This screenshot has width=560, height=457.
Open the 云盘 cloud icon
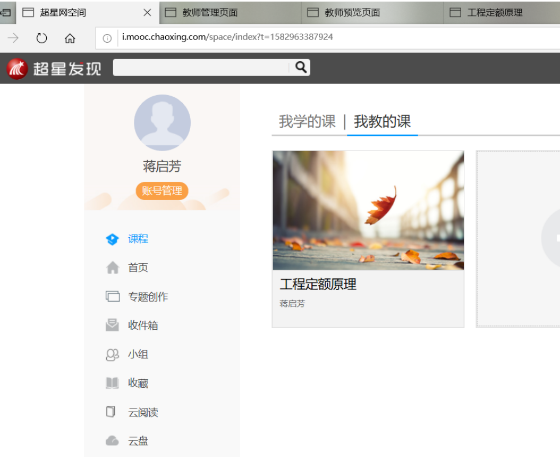[x=112, y=441]
